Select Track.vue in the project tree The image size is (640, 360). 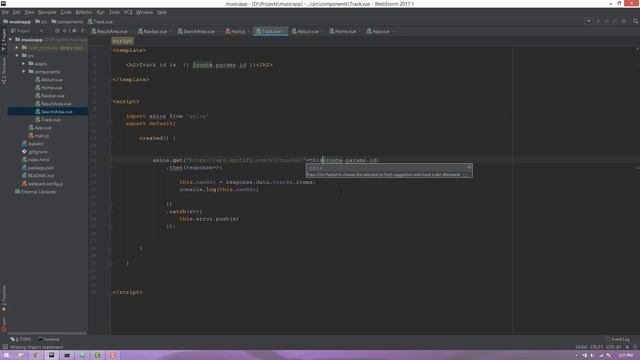point(48,120)
